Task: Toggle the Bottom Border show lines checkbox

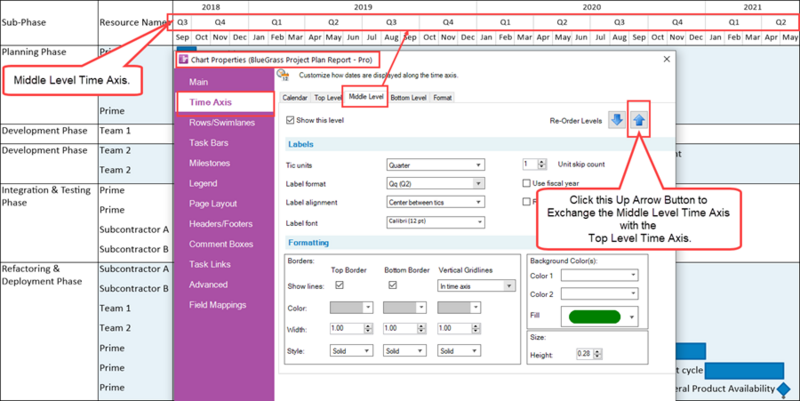Action: (392, 285)
